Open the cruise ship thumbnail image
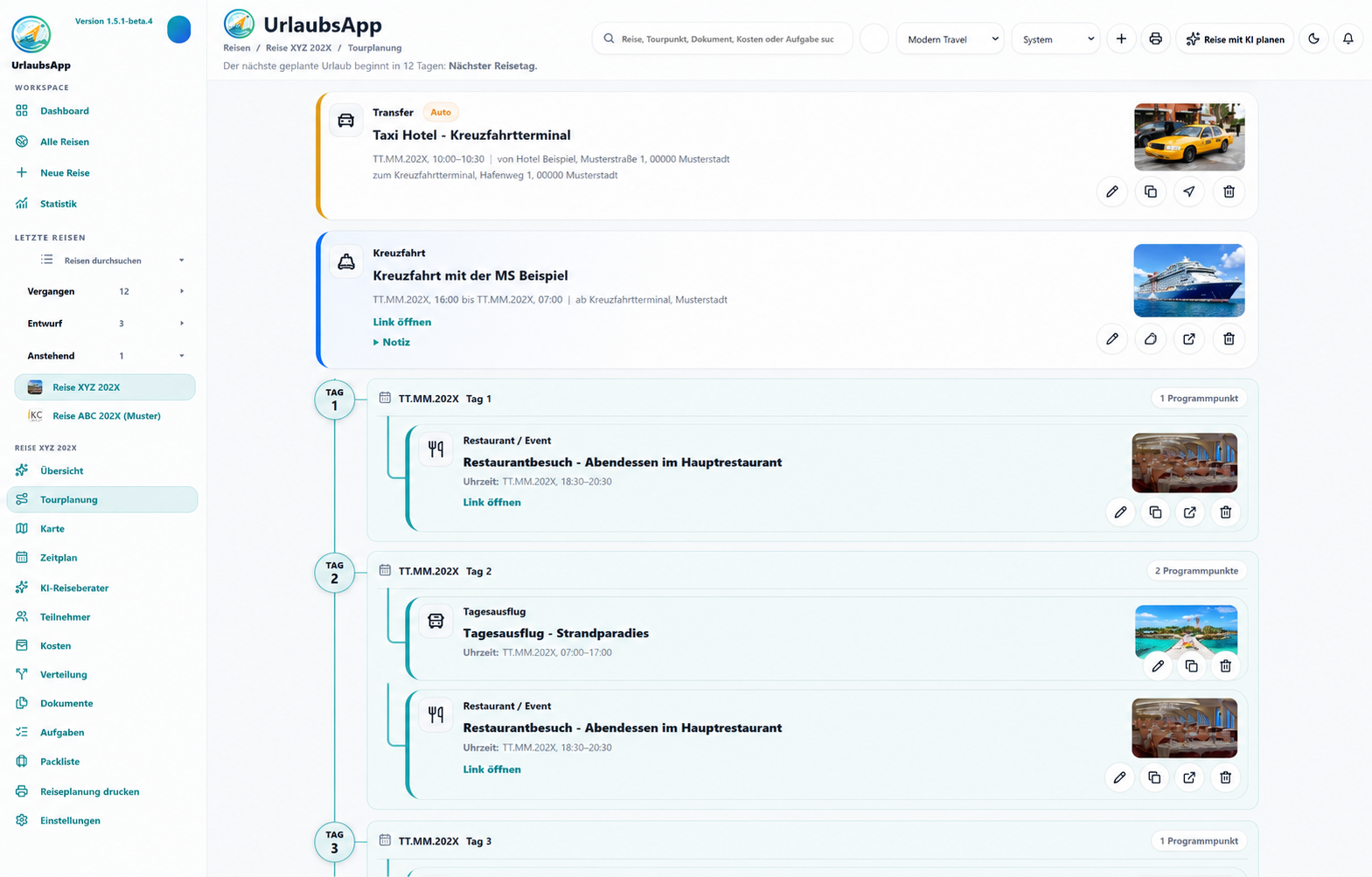1372x877 pixels. click(1189, 280)
